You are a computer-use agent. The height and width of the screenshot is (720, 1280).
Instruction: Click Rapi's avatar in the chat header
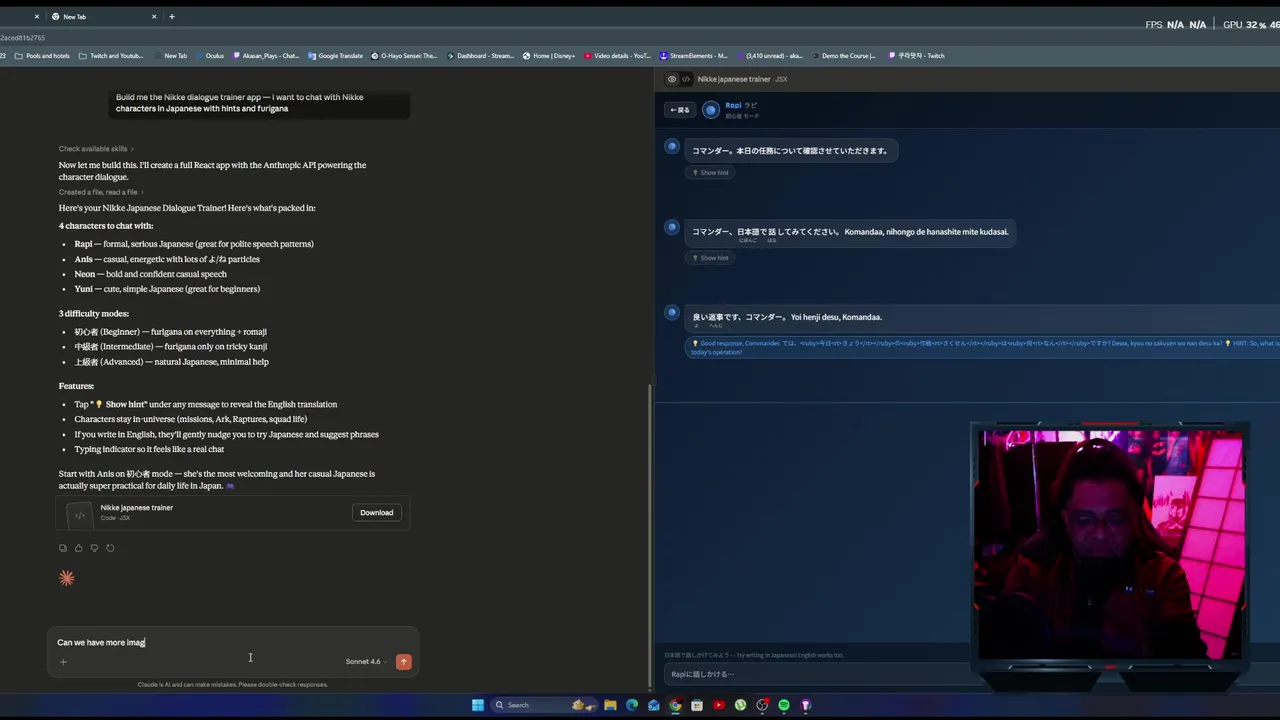(711, 110)
